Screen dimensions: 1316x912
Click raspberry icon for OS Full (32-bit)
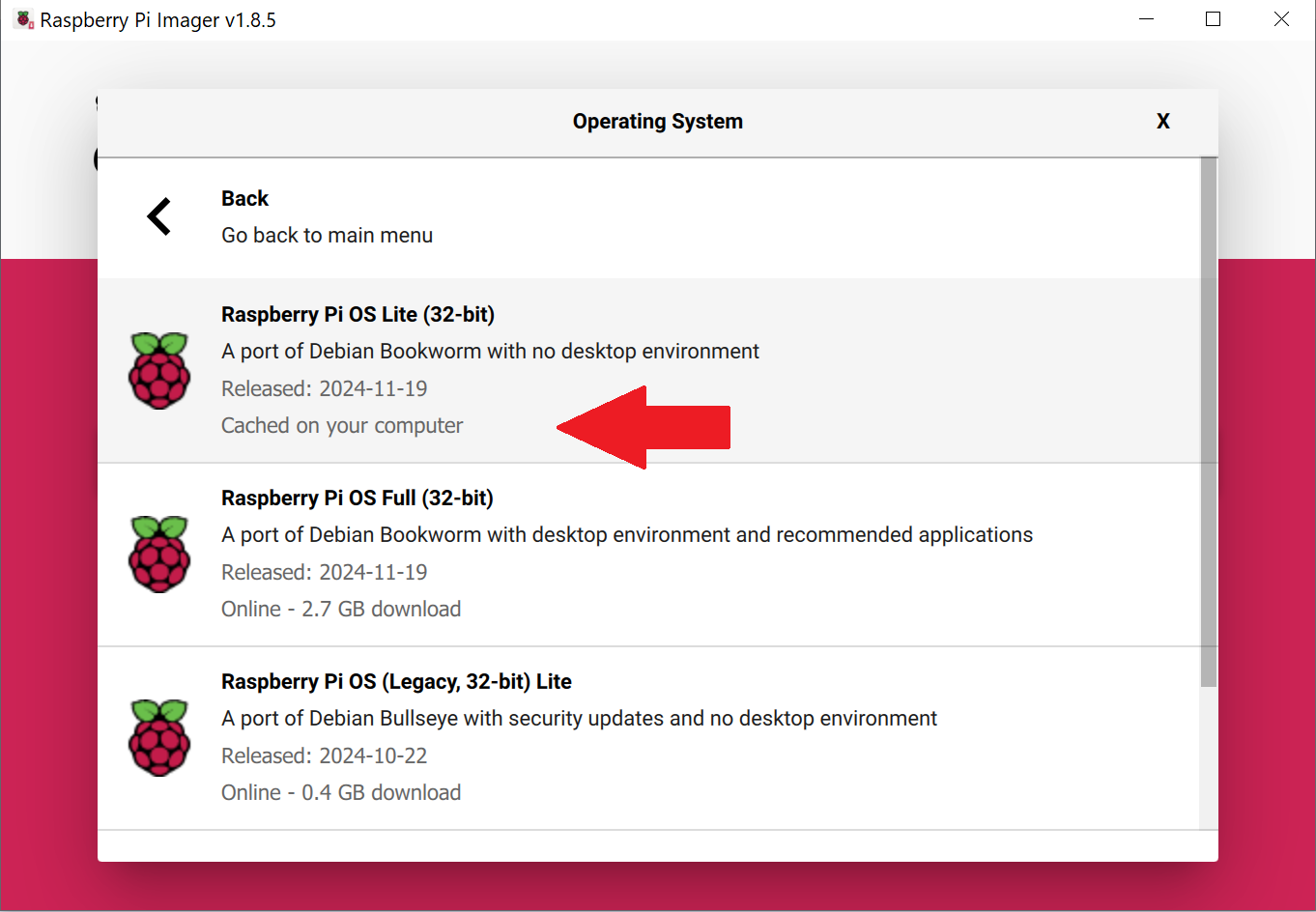(x=159, y=554)
